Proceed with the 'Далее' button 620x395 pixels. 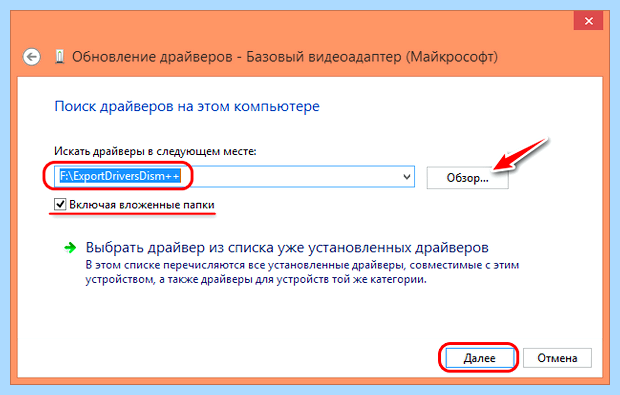click(x=479, y=358)
